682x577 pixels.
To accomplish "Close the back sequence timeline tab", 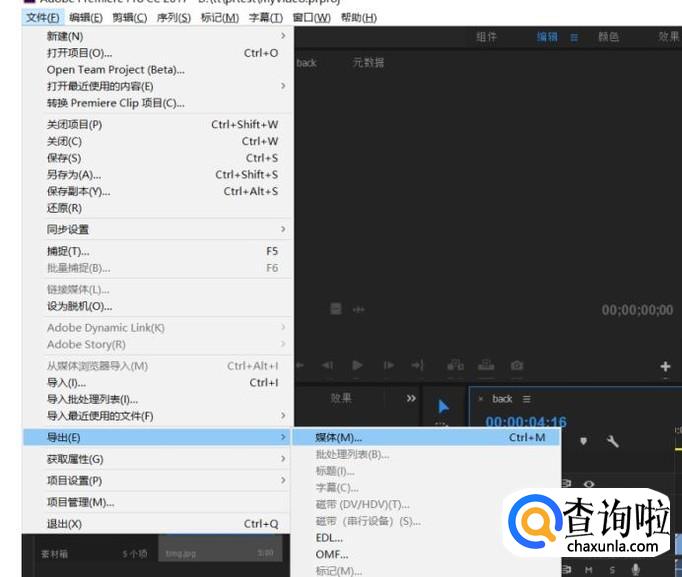I will (x=481, y=398).
